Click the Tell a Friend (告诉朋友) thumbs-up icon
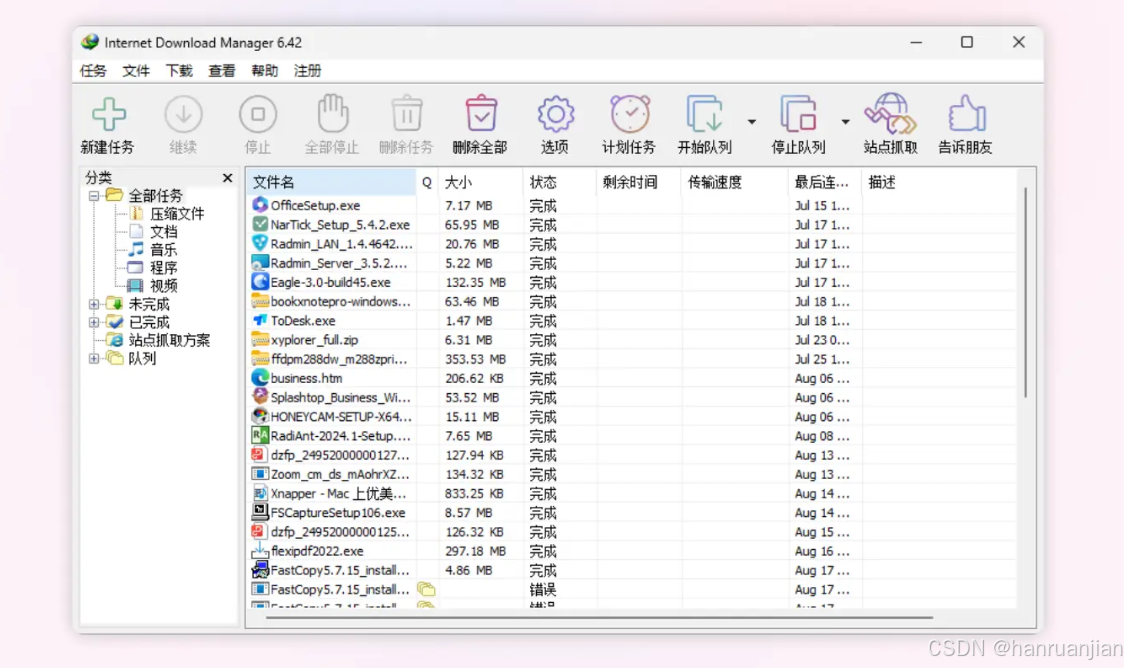 click(966, 114)
